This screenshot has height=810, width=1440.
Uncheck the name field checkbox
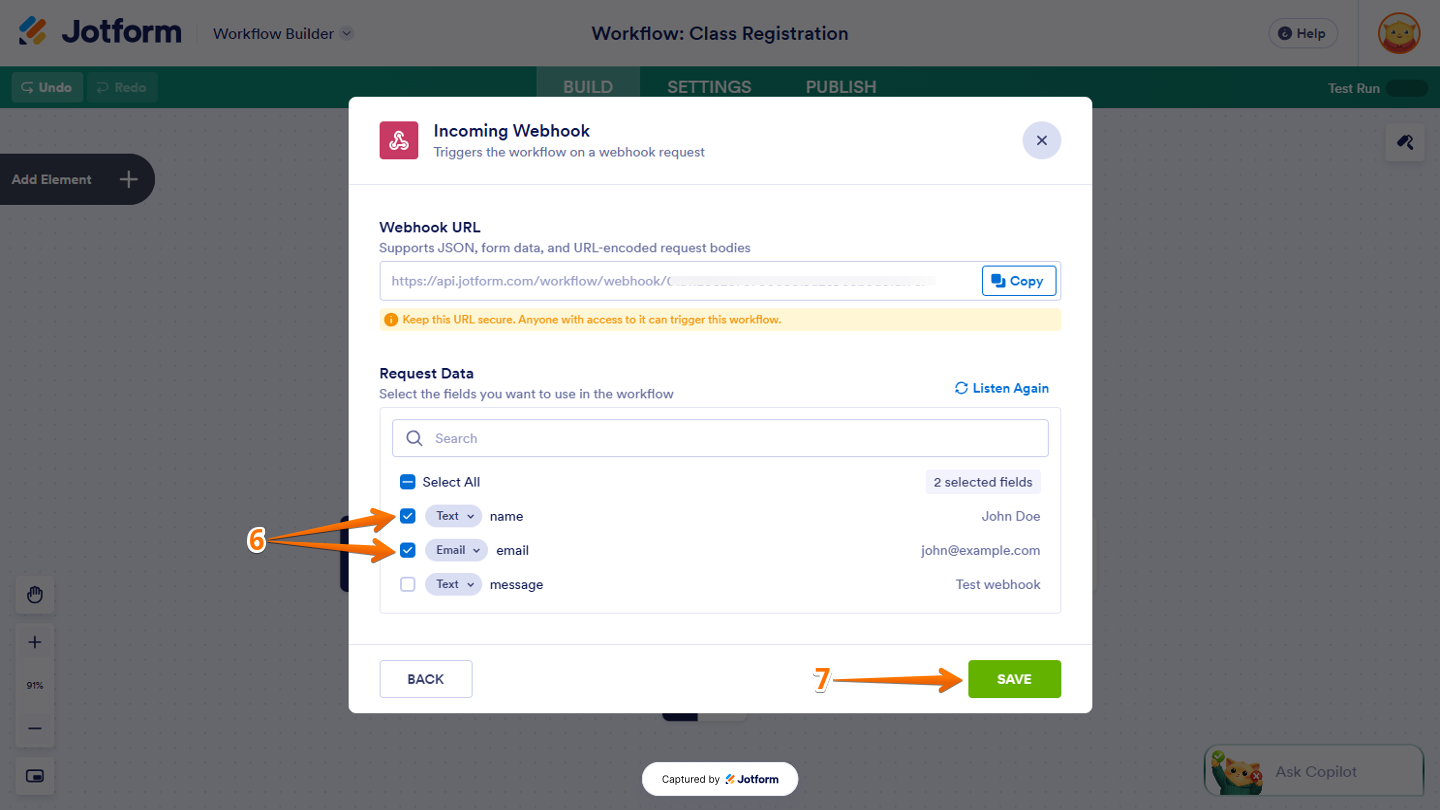pyautogui.click(x=407, y=516)
